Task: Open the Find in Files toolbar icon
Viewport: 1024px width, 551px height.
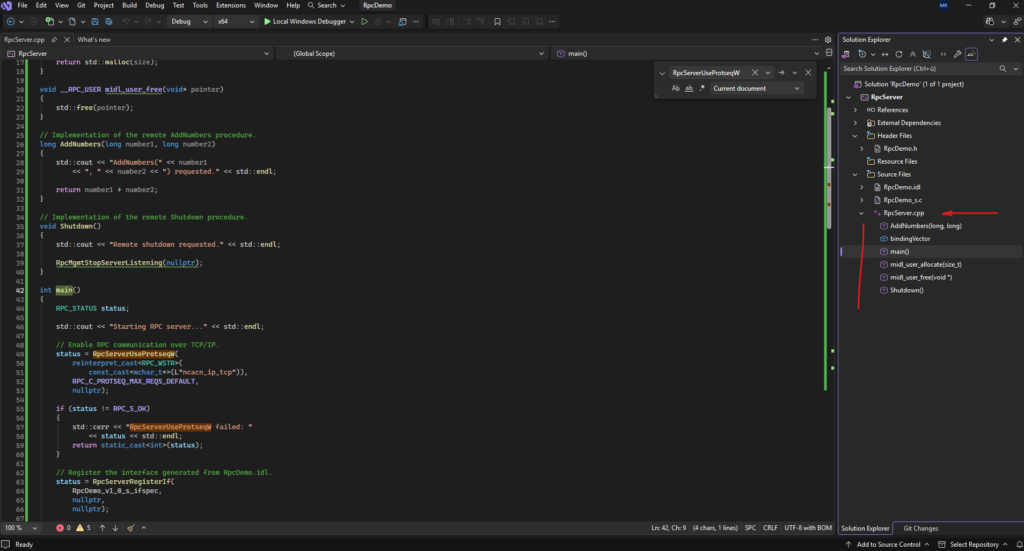Action: 402,22
